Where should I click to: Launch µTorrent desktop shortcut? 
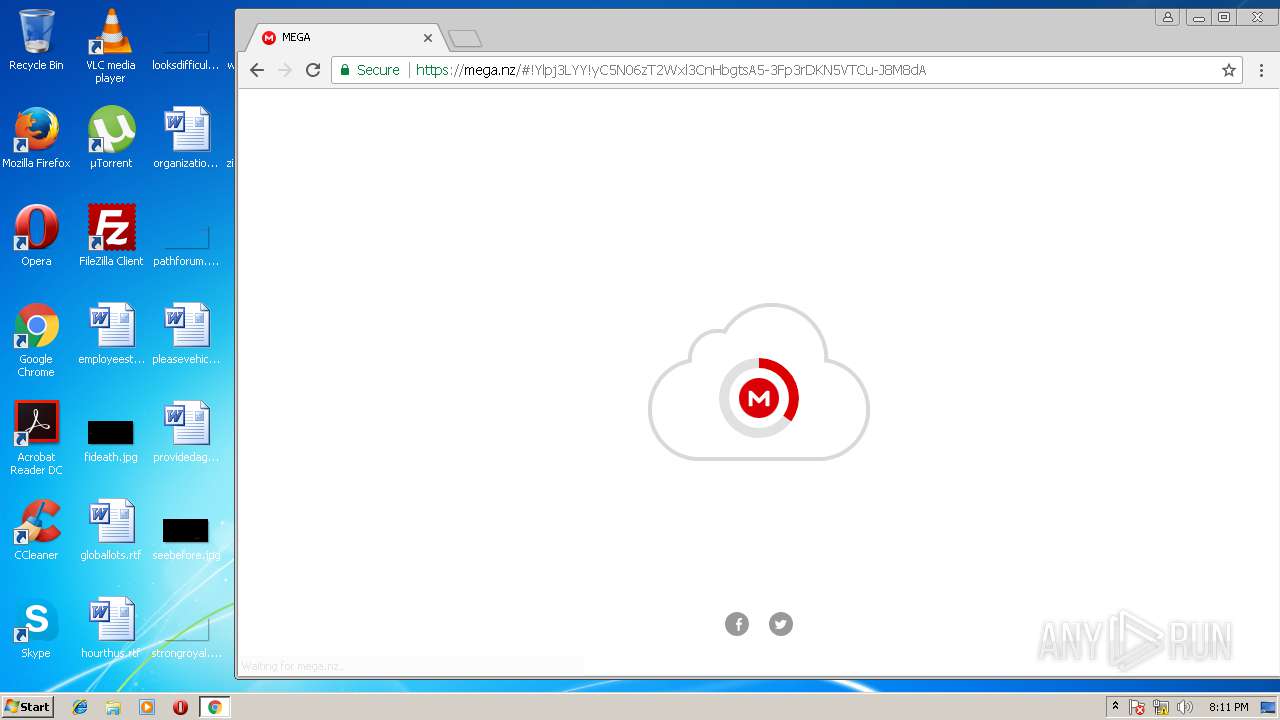pyautogui.click(x=110, y=138)
